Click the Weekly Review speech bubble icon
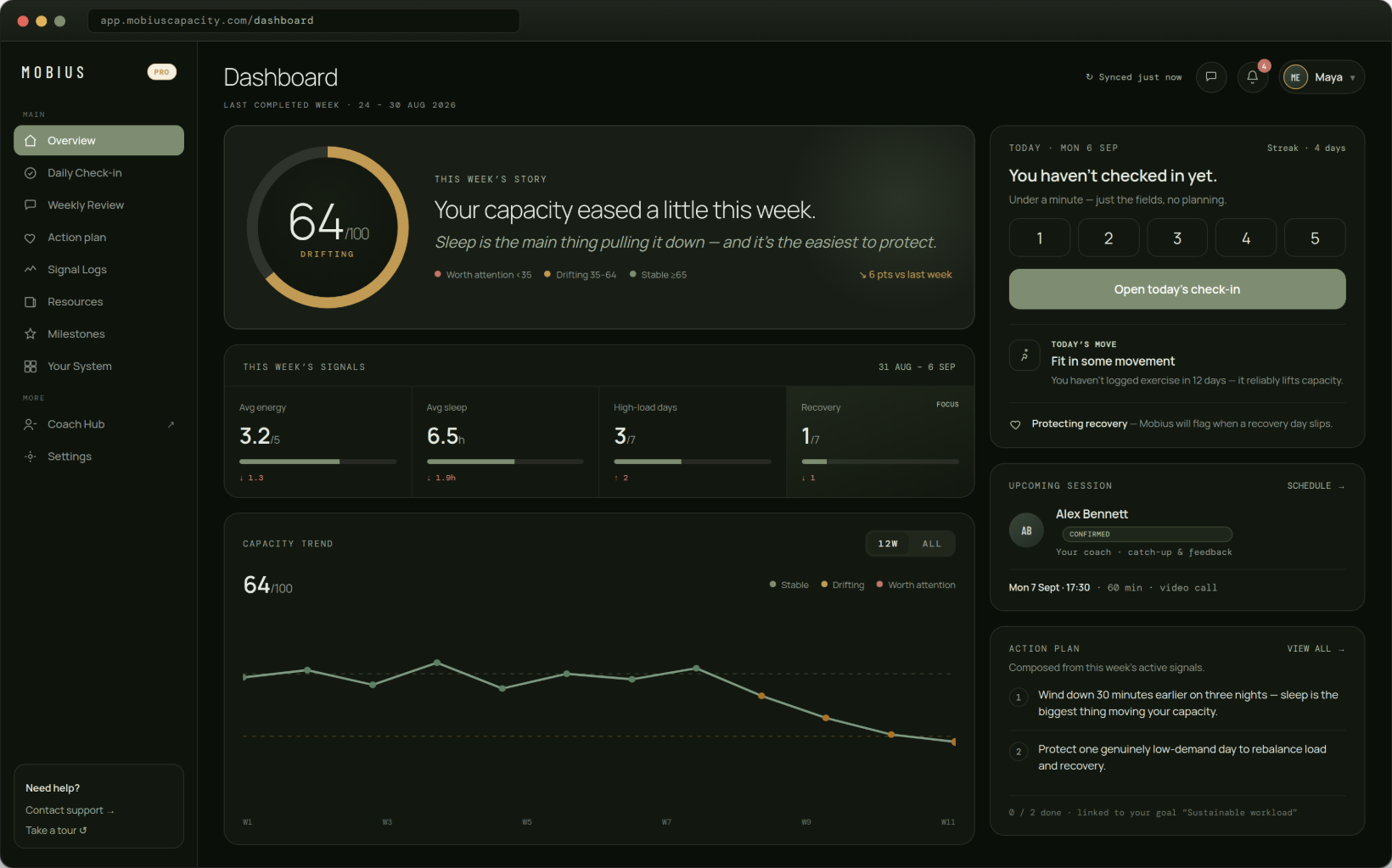Image resolution: width=1392 pixels, height=868 pixels. click(x=31, y=205)
